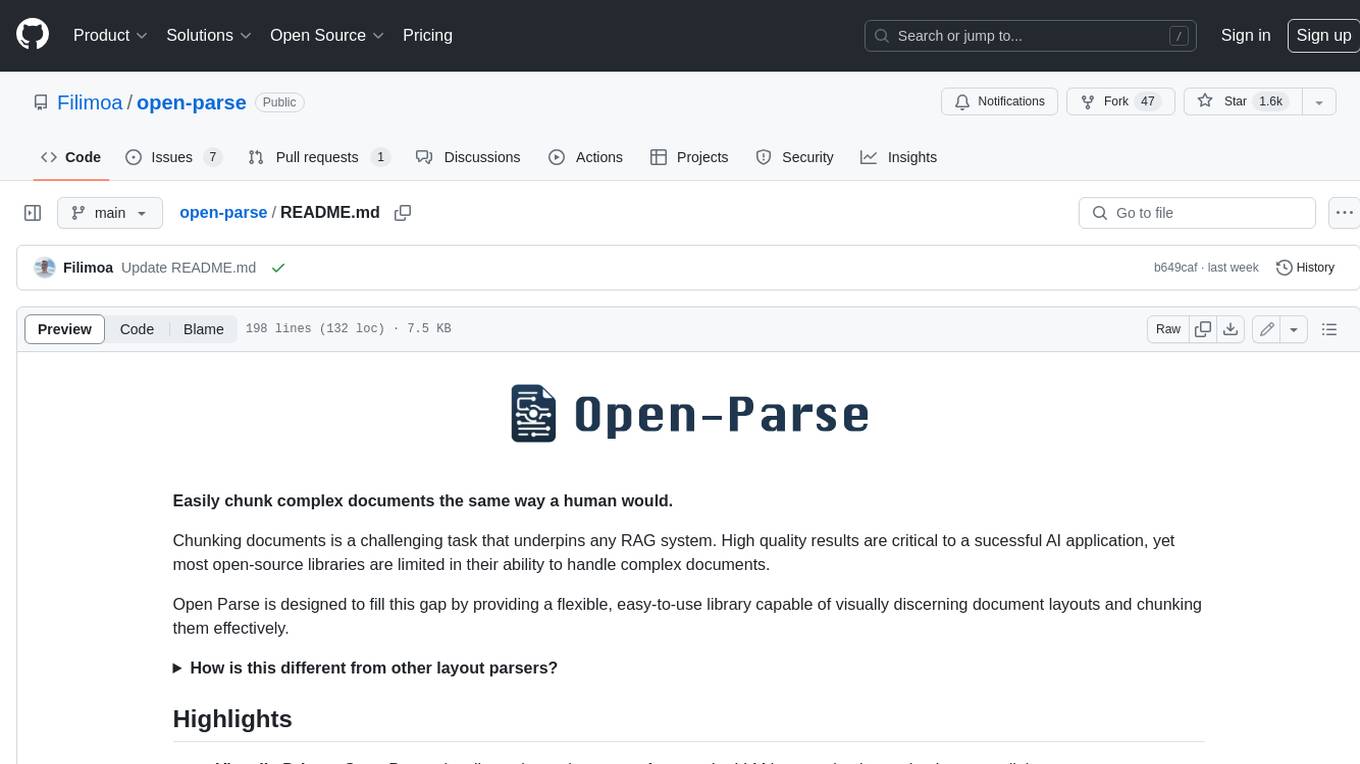Expand the Solutions menu
Viewport: 1360px width, 764px height.
point(209,35)
